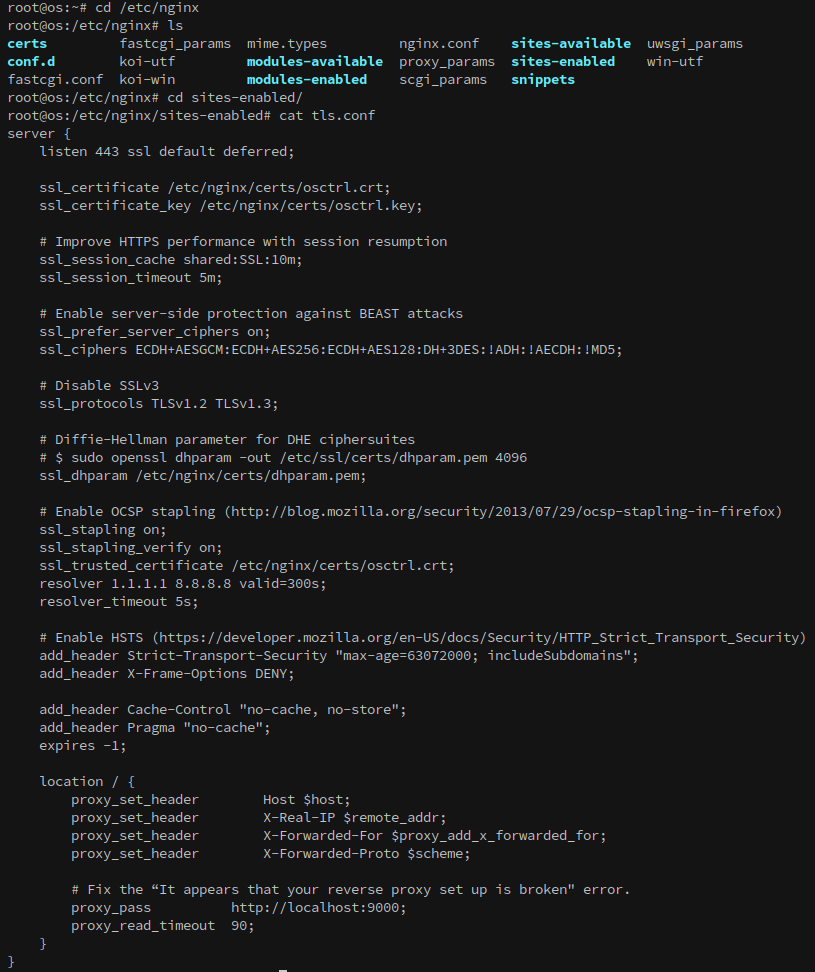This screenshot has width=815, height=972.
Task: Click the ssl_dhparam dhparam.pem path
Action: [251, 475]
